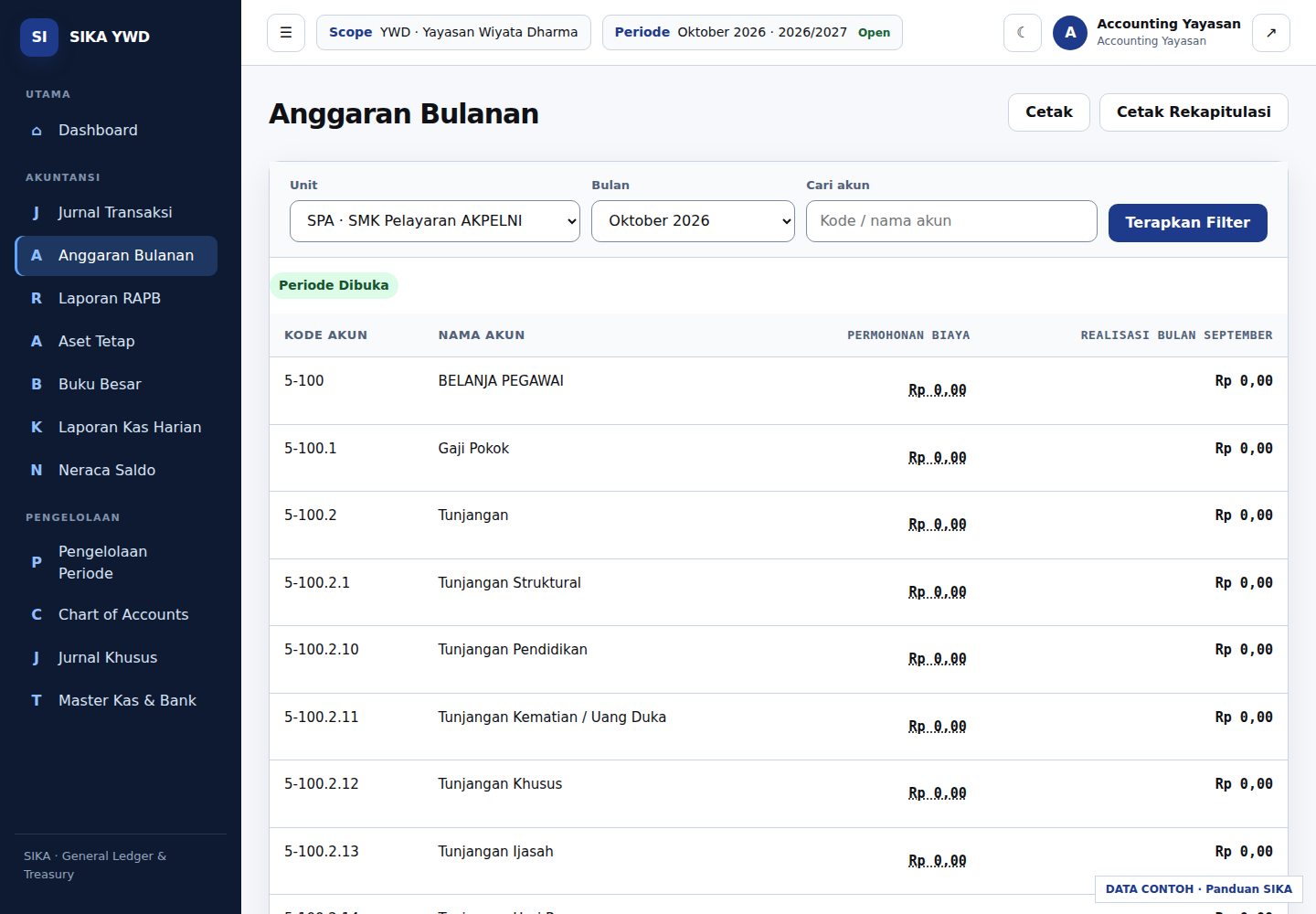Click the logout arrow icon
The width and height of the screenshot is (1316, 914).
click(1270, 33)
